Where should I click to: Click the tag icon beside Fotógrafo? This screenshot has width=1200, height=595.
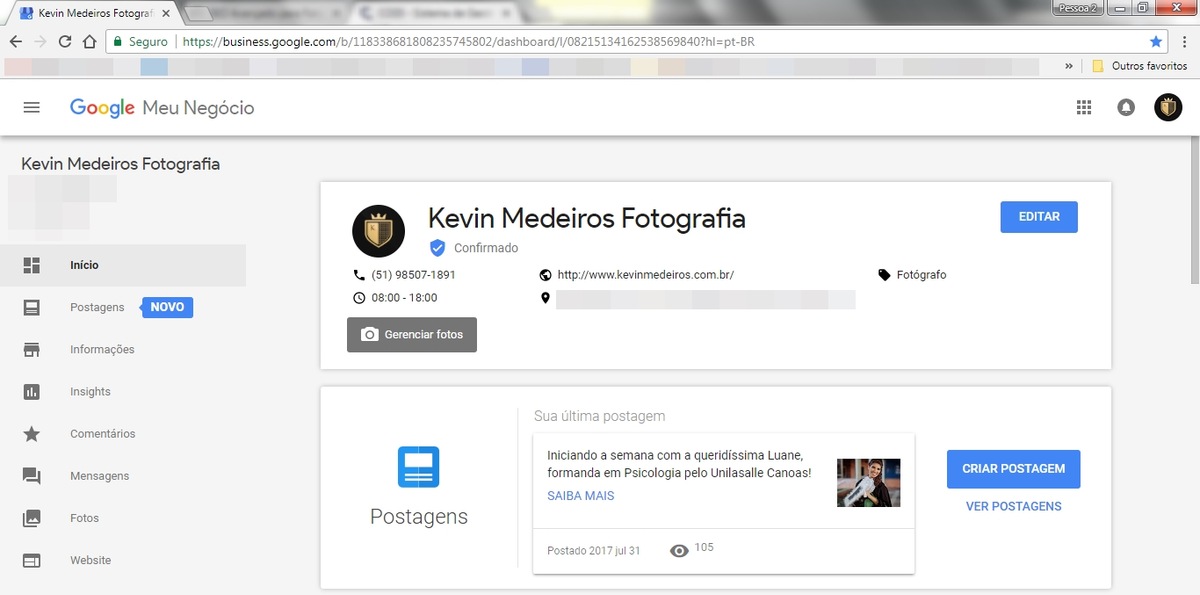884,274
